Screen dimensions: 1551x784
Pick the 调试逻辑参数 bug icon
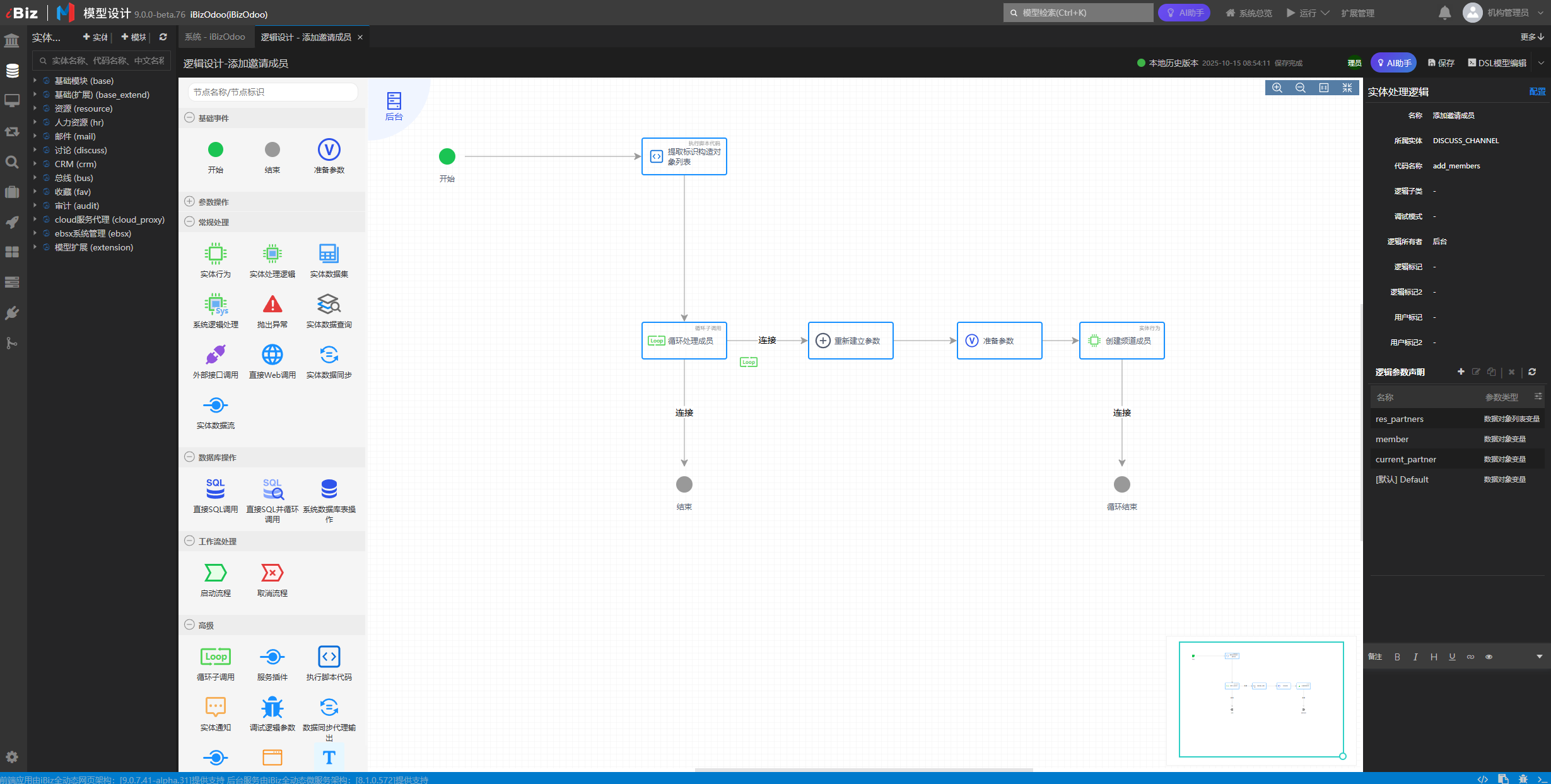272,707
